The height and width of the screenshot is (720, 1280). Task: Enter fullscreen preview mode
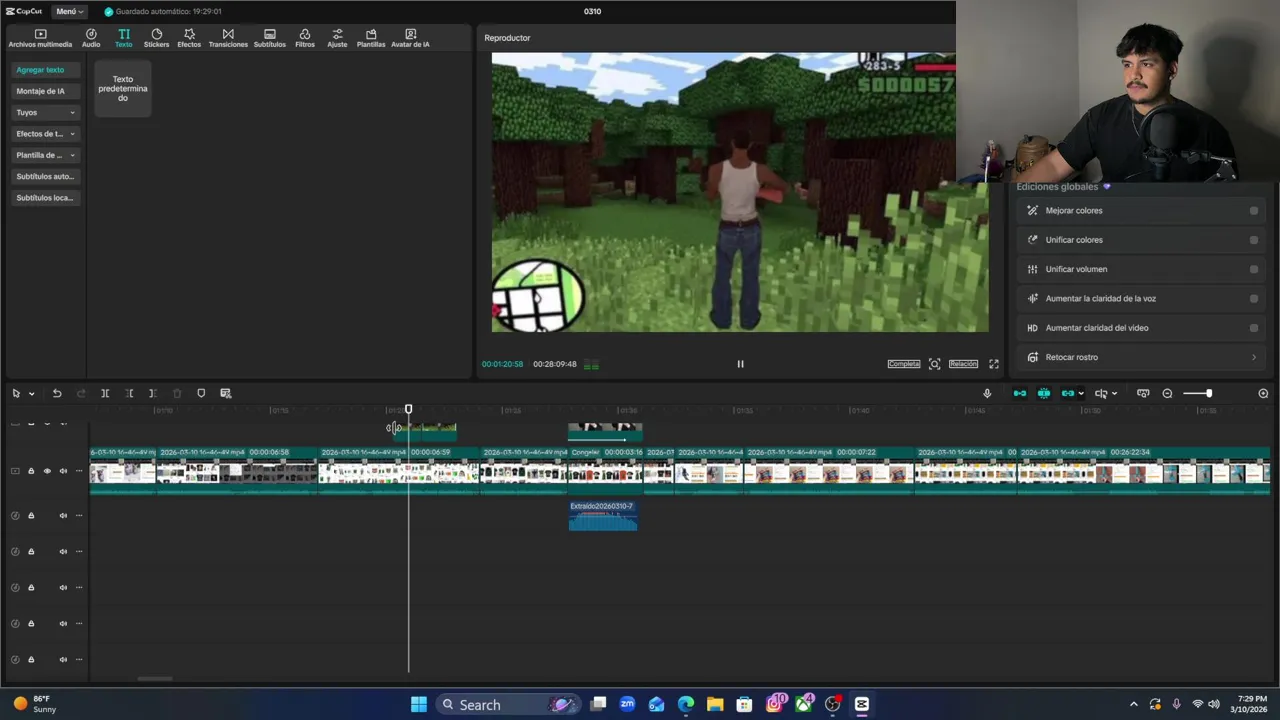point(994,364)
